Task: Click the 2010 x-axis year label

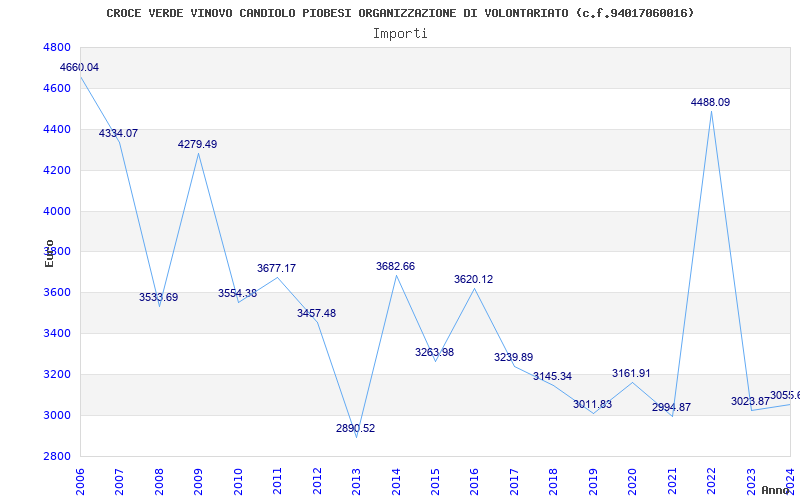Action: pos(238,481)
